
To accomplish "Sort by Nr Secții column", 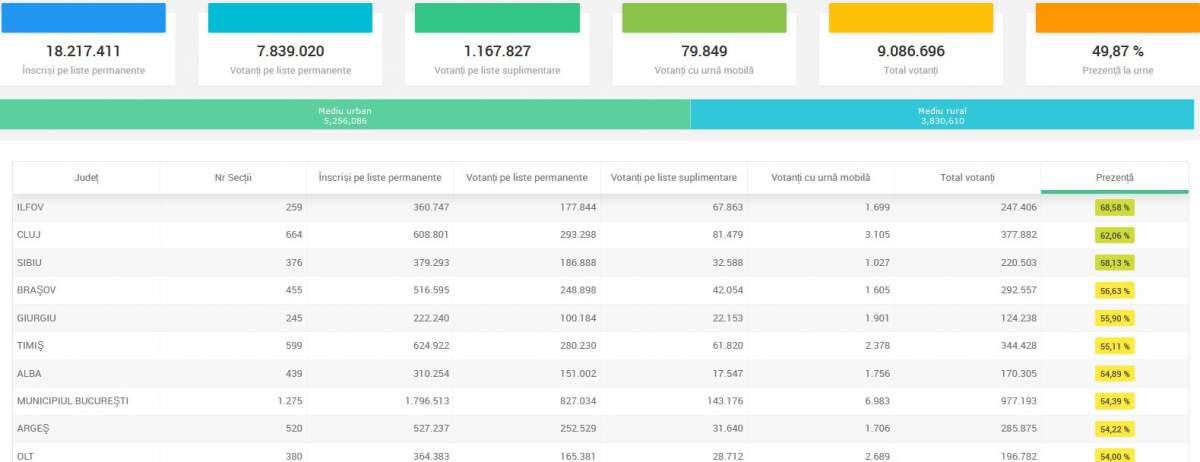I will (233, 177).
